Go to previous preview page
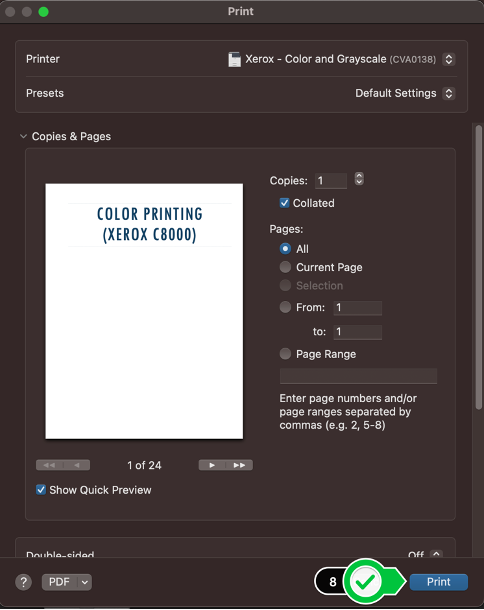 [77, 465]
